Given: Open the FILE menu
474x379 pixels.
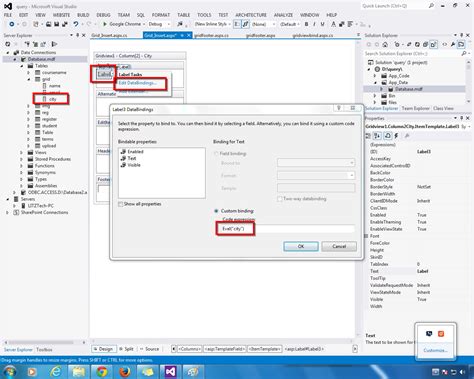Looking at the screenshot, I should coord(8,15).
